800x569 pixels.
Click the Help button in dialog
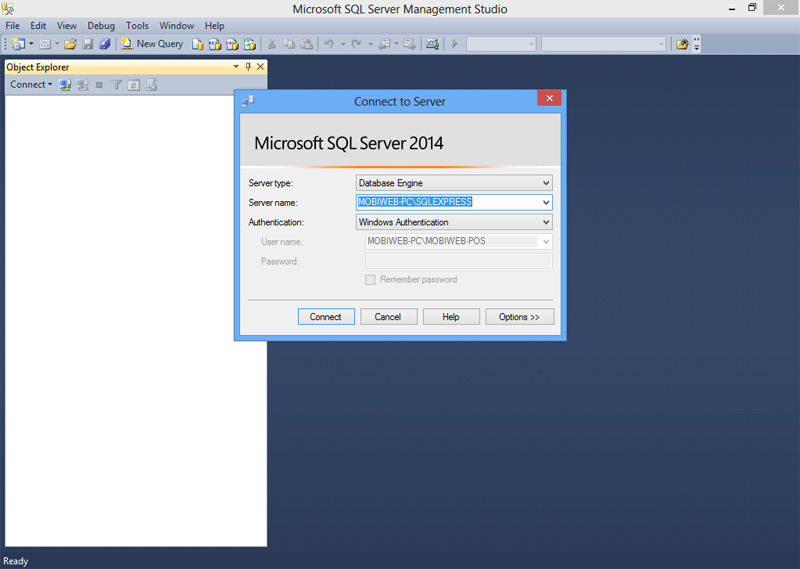click(x=451, y=317)
